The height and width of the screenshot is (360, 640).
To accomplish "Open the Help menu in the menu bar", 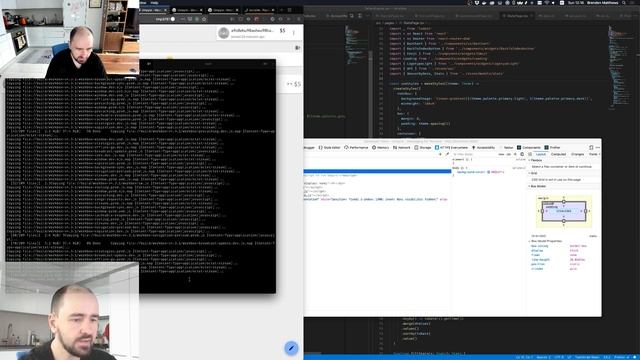I will pos(154,2).
